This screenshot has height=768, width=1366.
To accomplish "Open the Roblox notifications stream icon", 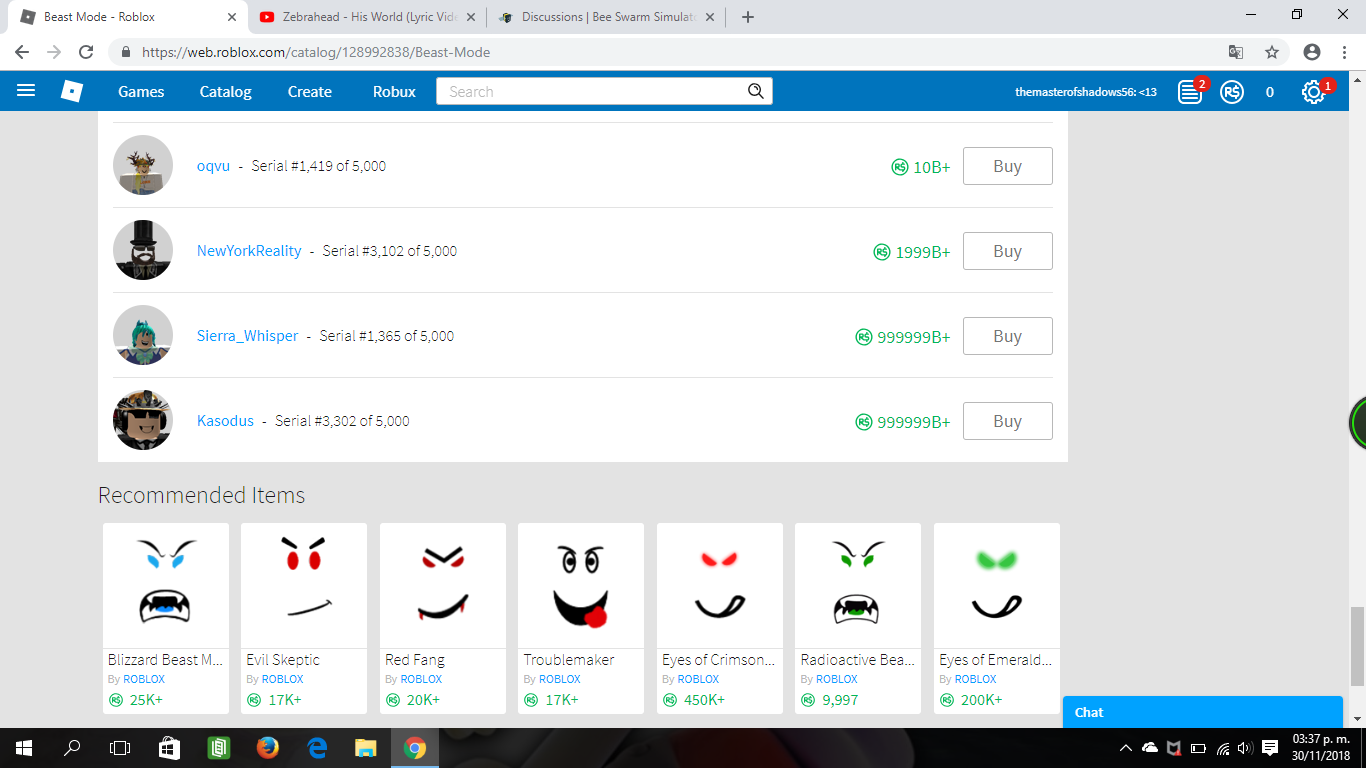I will click(x=1190, y=92).
